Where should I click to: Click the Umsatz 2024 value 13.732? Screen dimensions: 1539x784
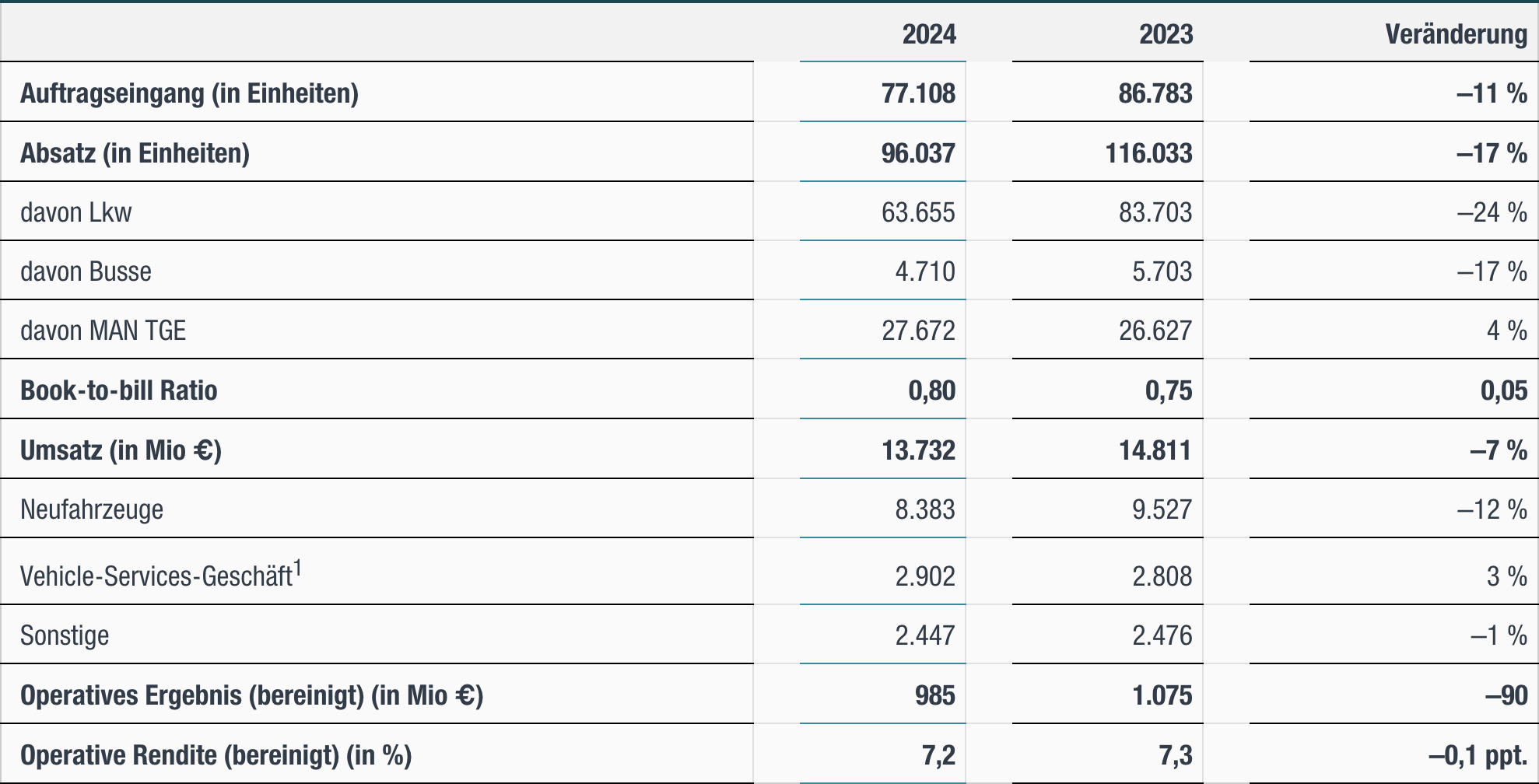click(918, 450)
